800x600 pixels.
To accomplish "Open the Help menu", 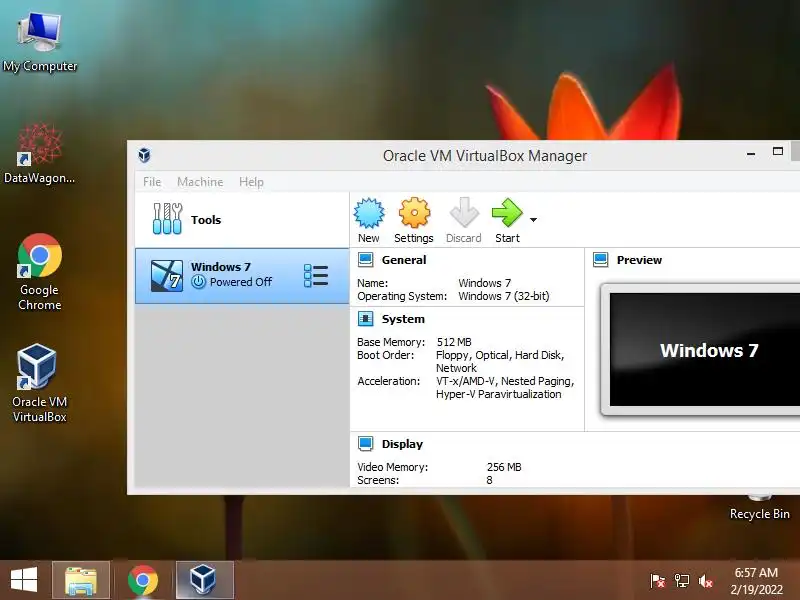I will point(252,182).
